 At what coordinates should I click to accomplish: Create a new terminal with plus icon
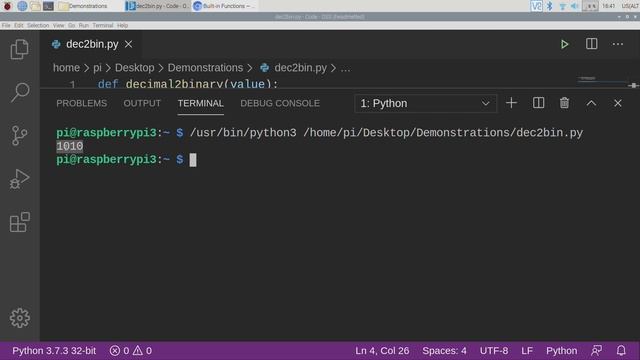pos(511,103)
